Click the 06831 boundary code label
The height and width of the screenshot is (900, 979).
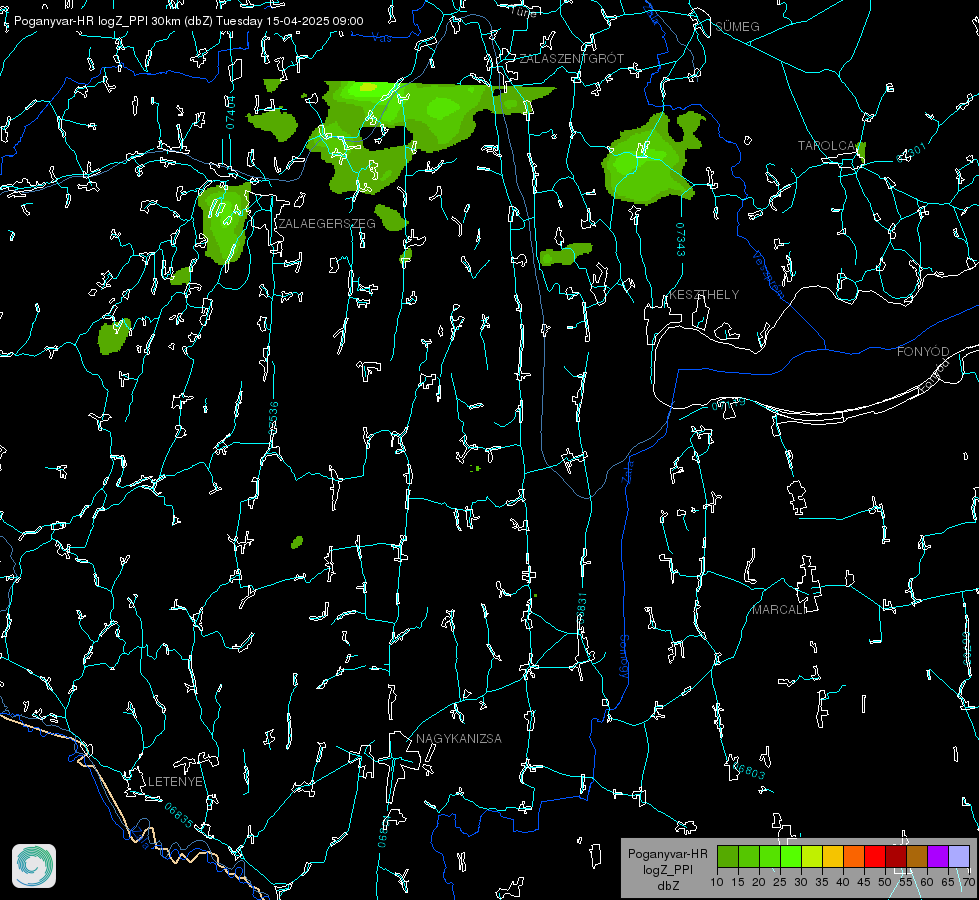tap(581, 609)
